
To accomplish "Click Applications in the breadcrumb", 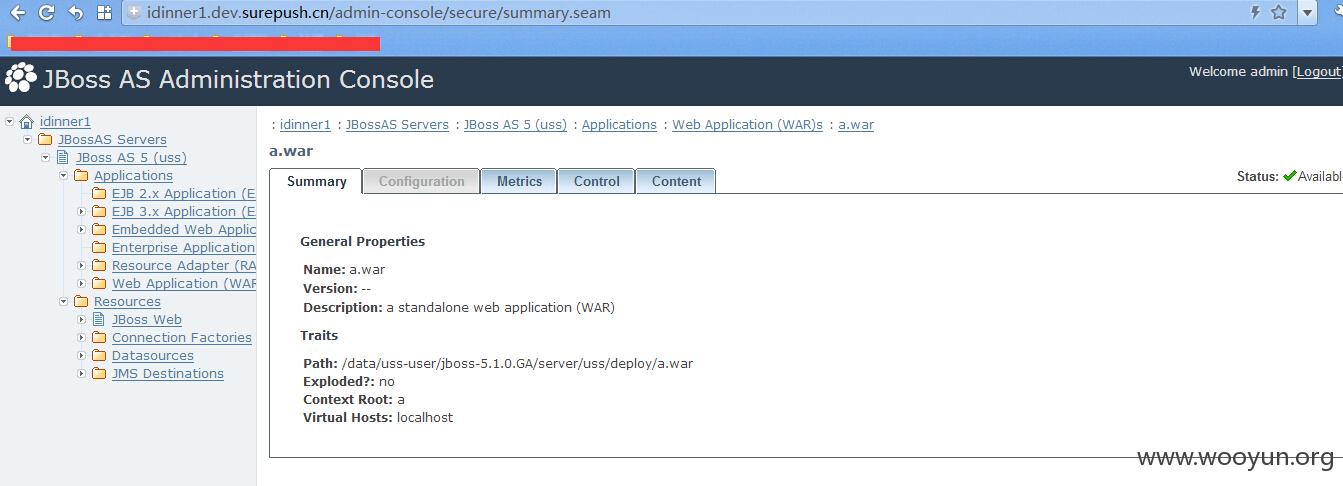I will [619, 125].
